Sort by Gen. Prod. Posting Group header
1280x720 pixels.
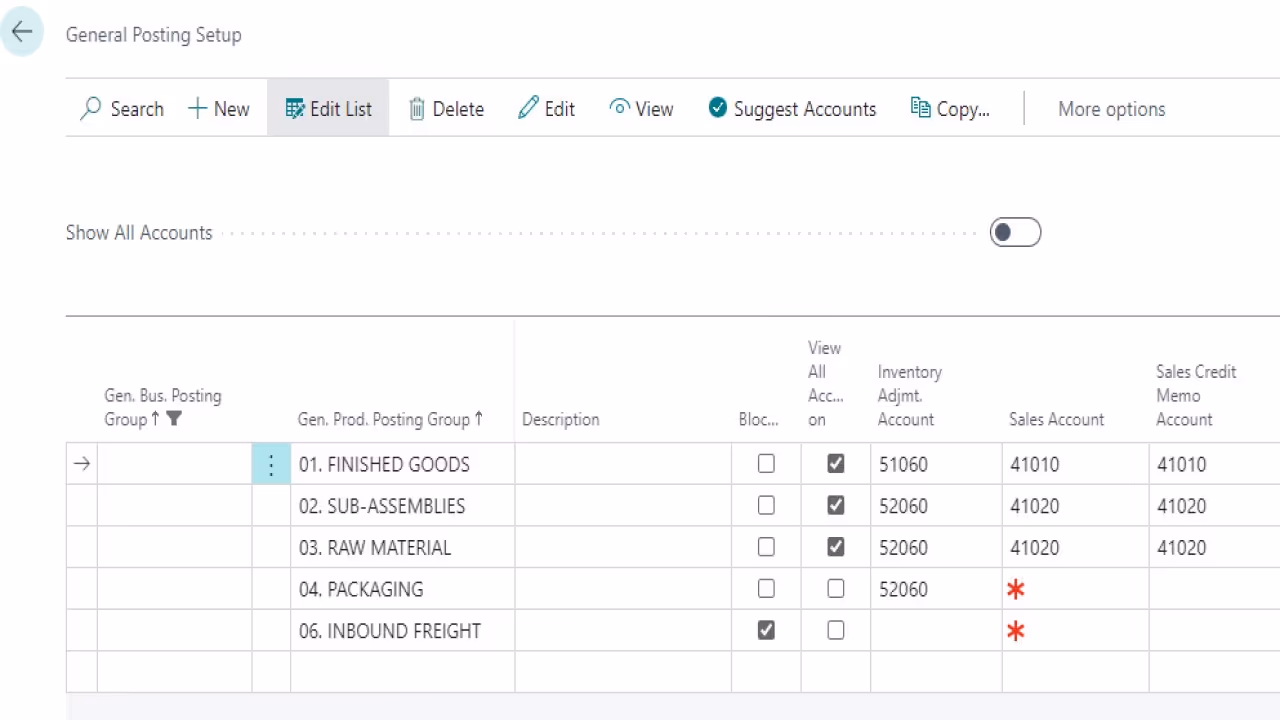click(390, 419)
